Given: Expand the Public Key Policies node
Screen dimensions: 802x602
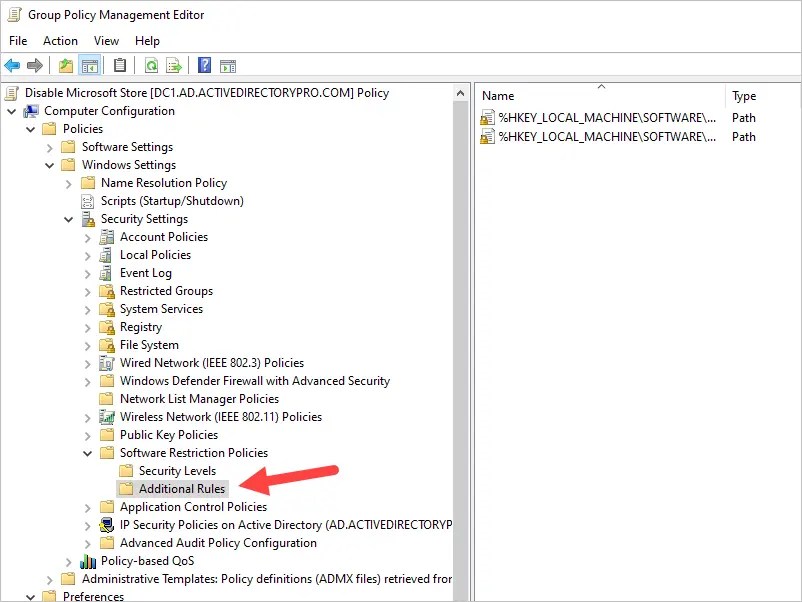Looking at the screenshot, I should [x=87, y=435].
